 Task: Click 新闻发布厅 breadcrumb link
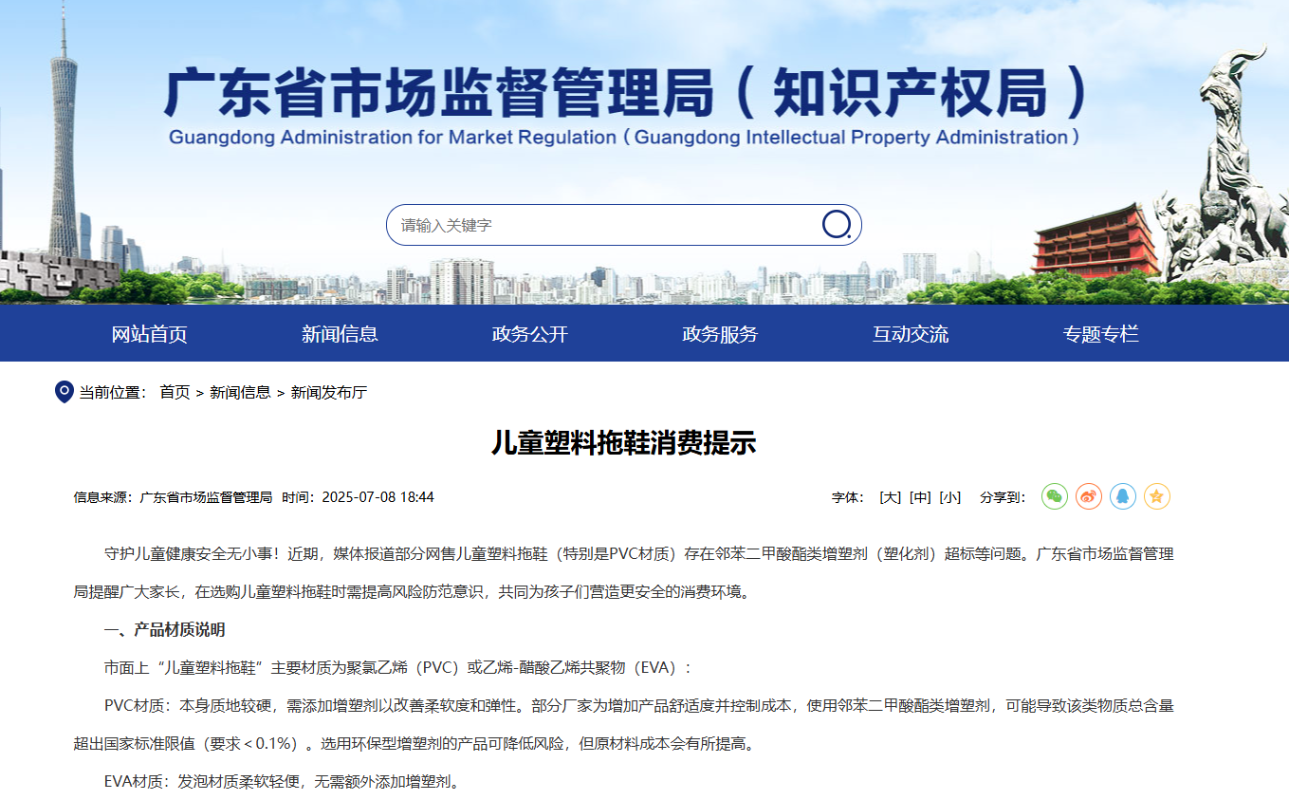click(x=329, y=392)
